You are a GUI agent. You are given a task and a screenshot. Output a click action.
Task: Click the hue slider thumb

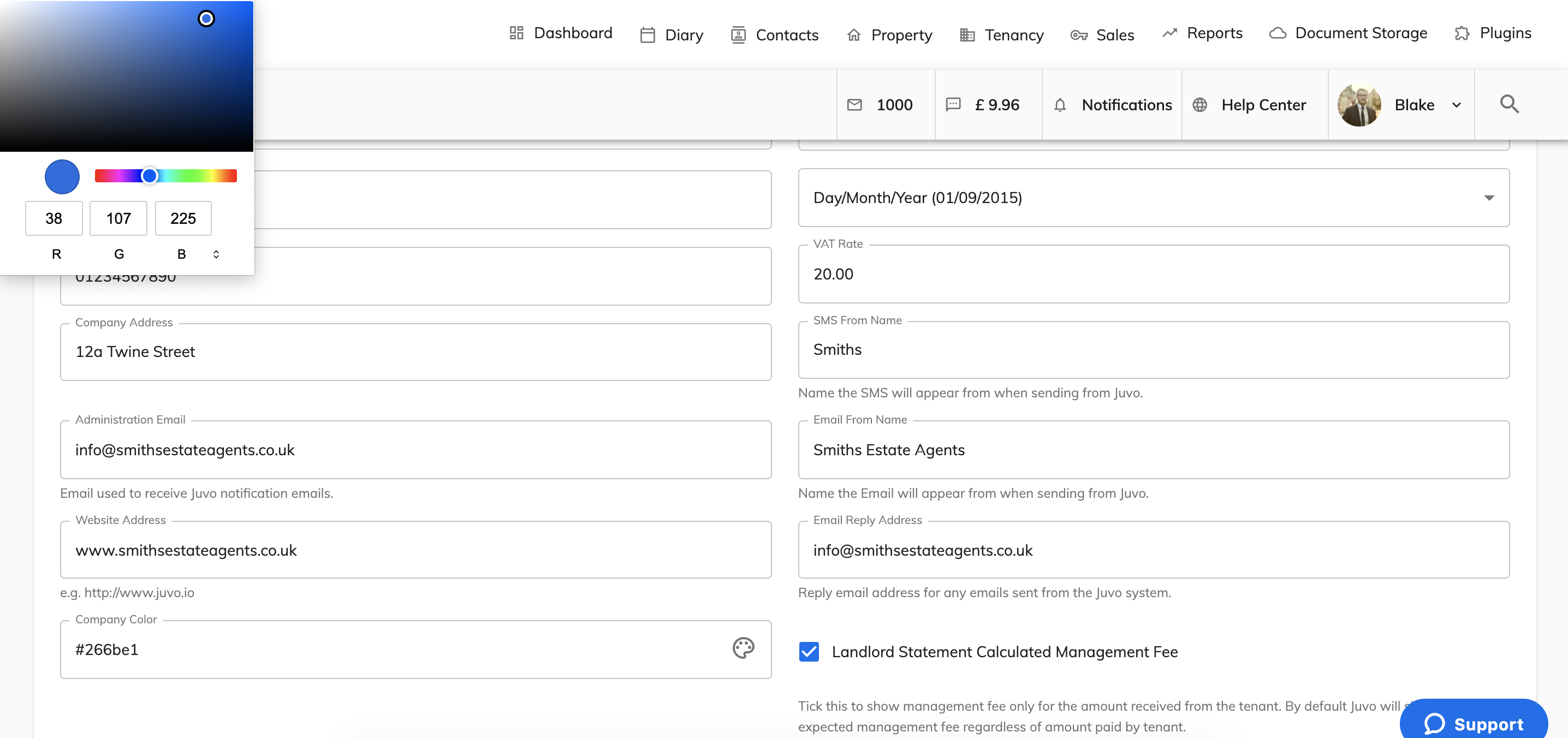point(149,176)
